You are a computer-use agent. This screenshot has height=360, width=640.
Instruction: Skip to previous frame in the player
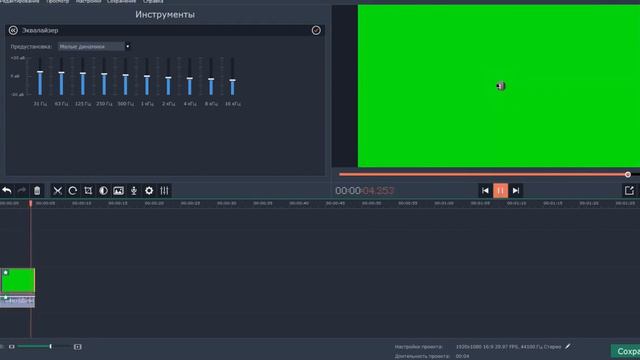coord(485,191)
